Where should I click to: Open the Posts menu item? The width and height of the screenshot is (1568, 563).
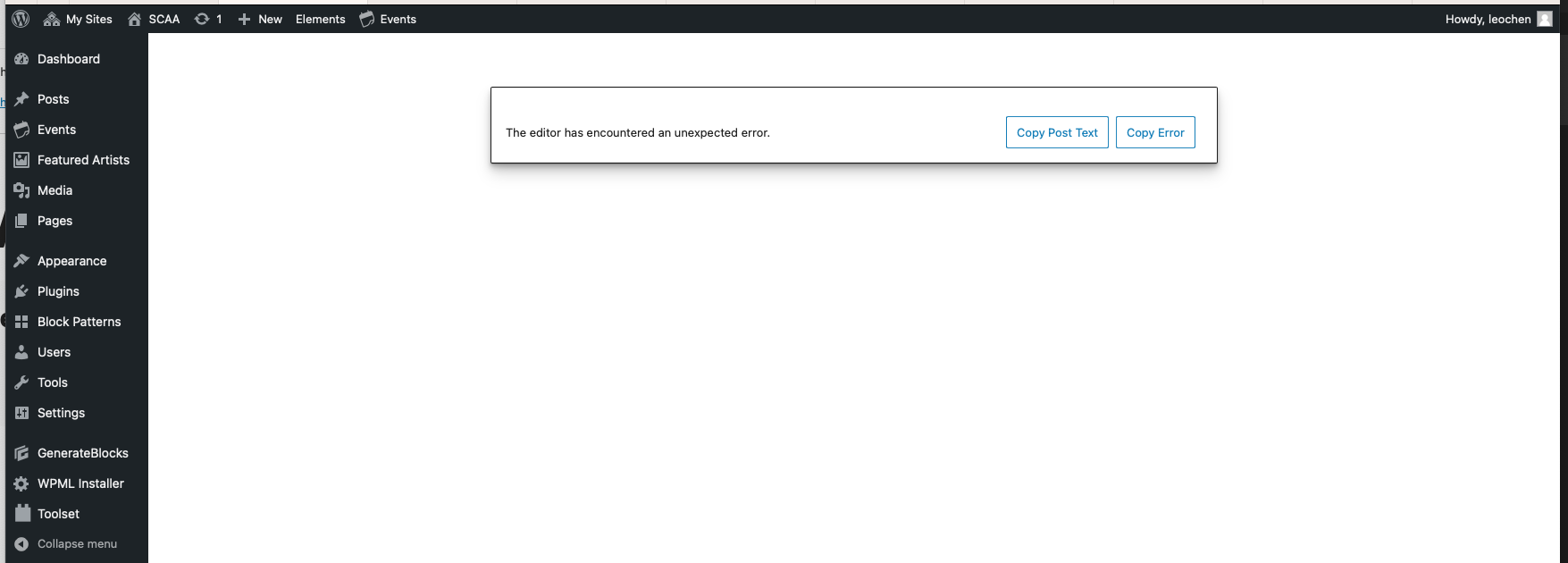point(54,99)
